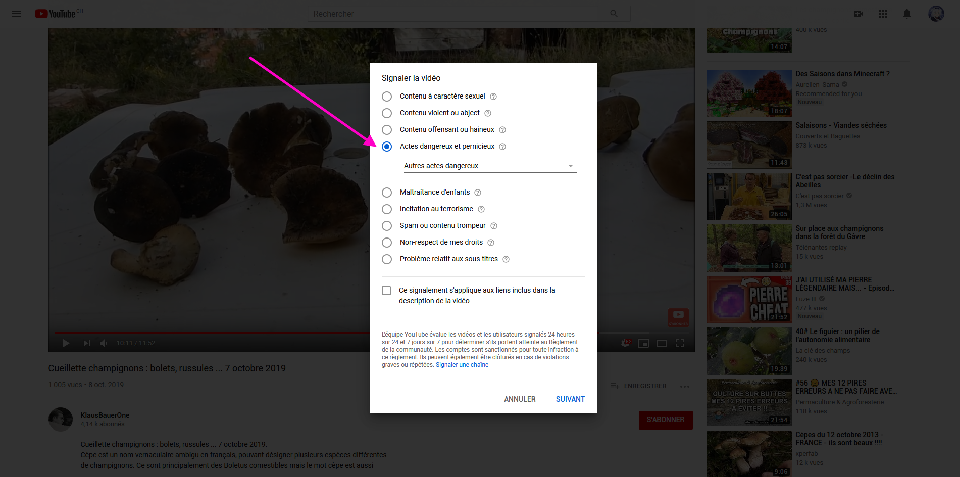This screenshot has width=960, height=477.
Task: Click the search magnifier icon
Action: tap(614, 13)
